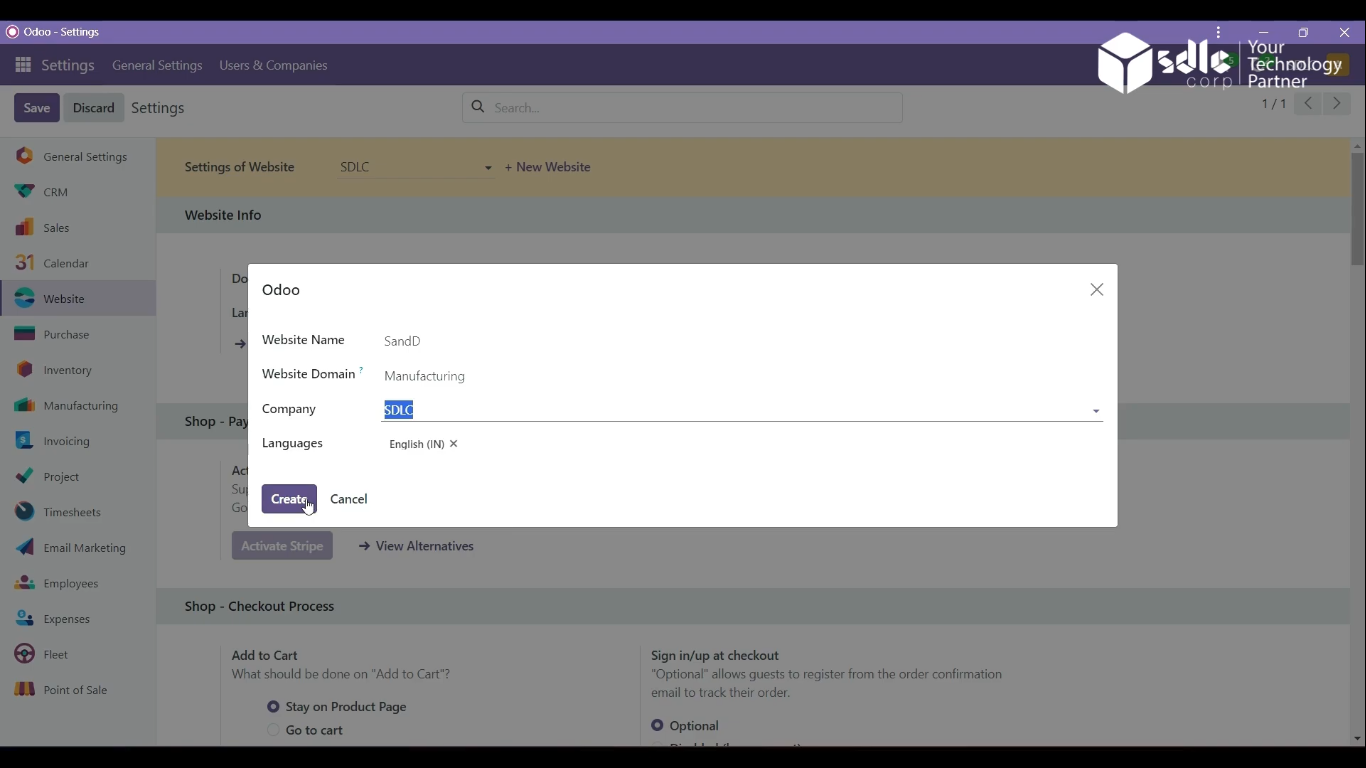Open General Settings top menu
The width and height of the screenshot is (1366, 768).
click(x=157, y=65)
